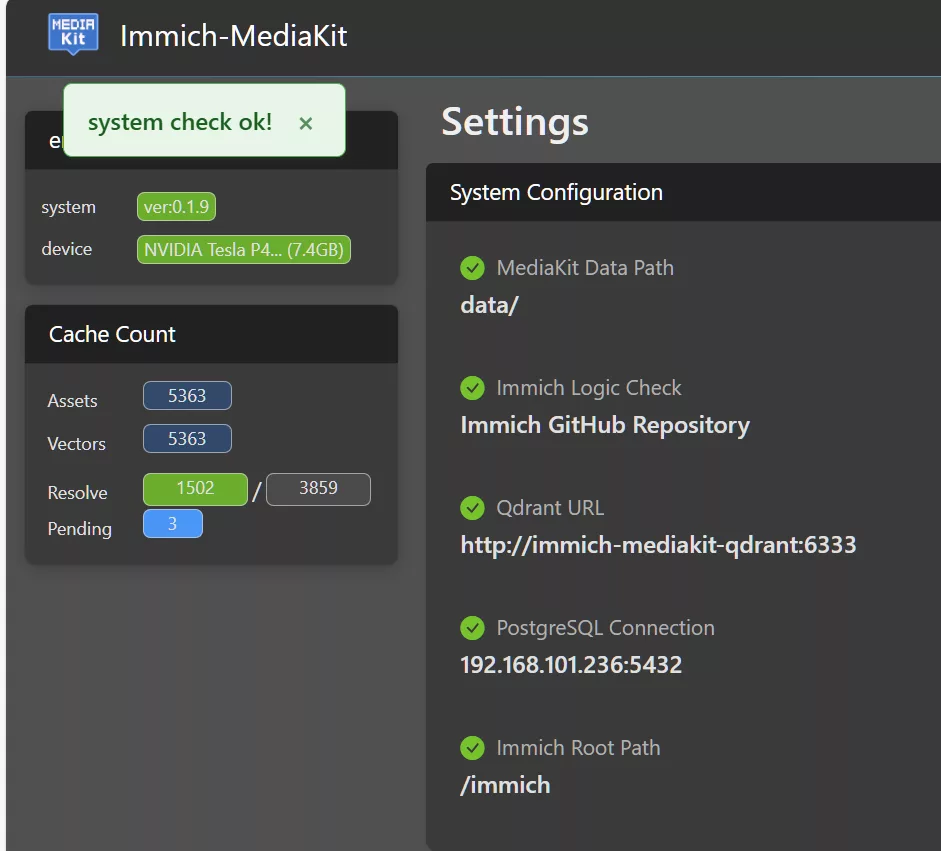Click the PostgreSQL address 192.168.101.236:5432
This screenshot has width=941, height=851.
pos(570,665)
